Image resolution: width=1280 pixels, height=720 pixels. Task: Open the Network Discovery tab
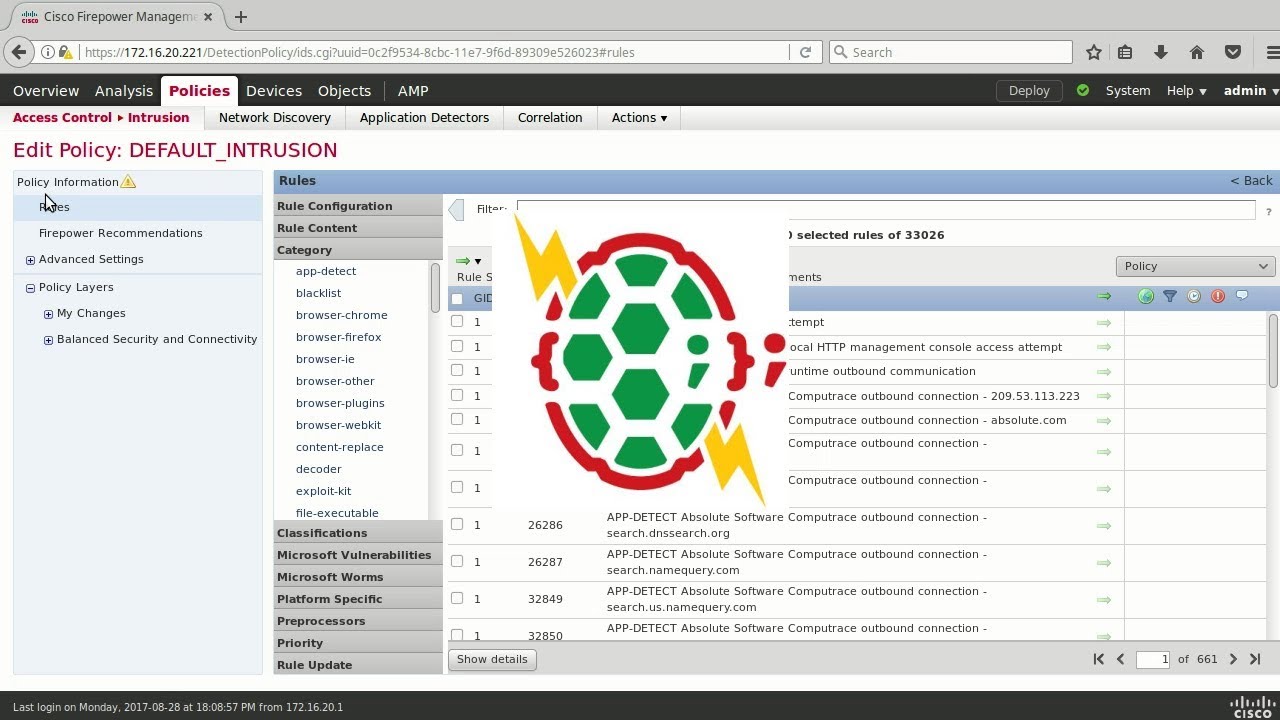coord(275,117)
